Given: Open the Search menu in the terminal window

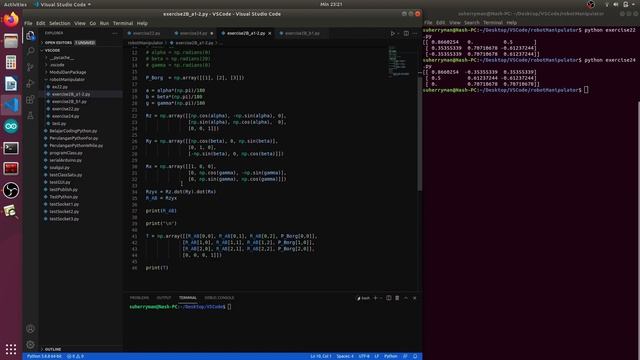Looking at the screenshot, I should 471,23.
